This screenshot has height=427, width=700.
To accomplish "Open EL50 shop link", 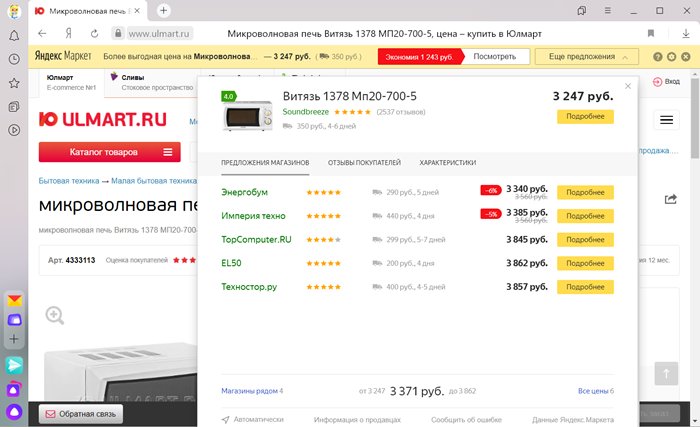I will (x=231, y=264).
